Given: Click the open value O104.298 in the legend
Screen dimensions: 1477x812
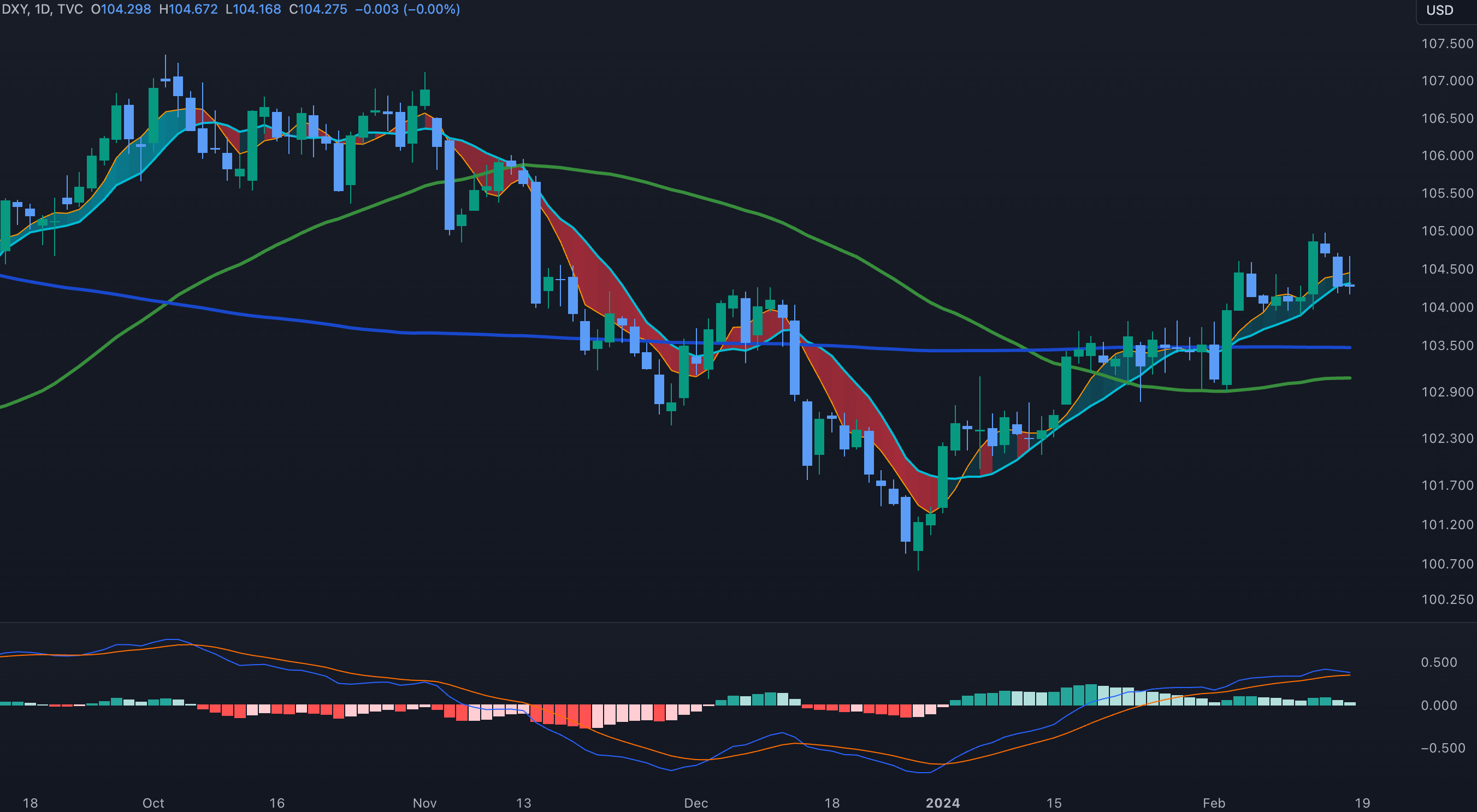Looking at the screenshot, I should [x=121, y=9].
